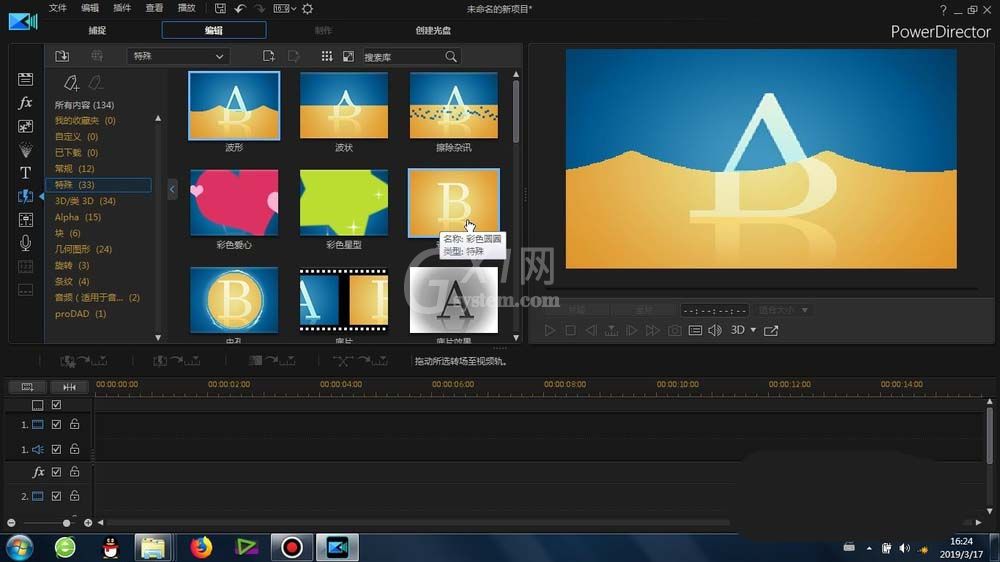
Task: Click the preview volume speaker icon
Action: (x=715, y=330)
